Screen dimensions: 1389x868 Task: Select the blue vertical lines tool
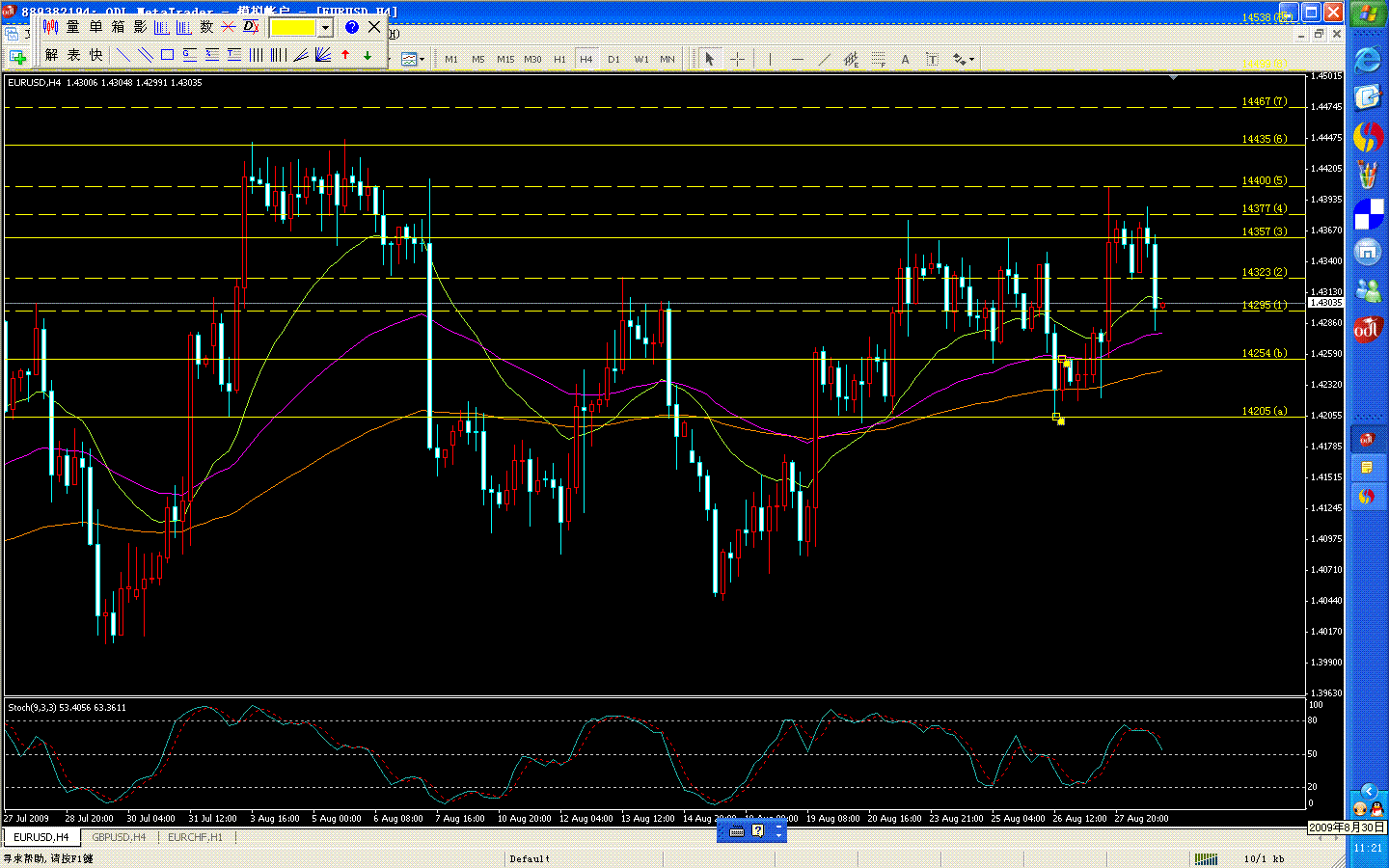tap(256, 55)
